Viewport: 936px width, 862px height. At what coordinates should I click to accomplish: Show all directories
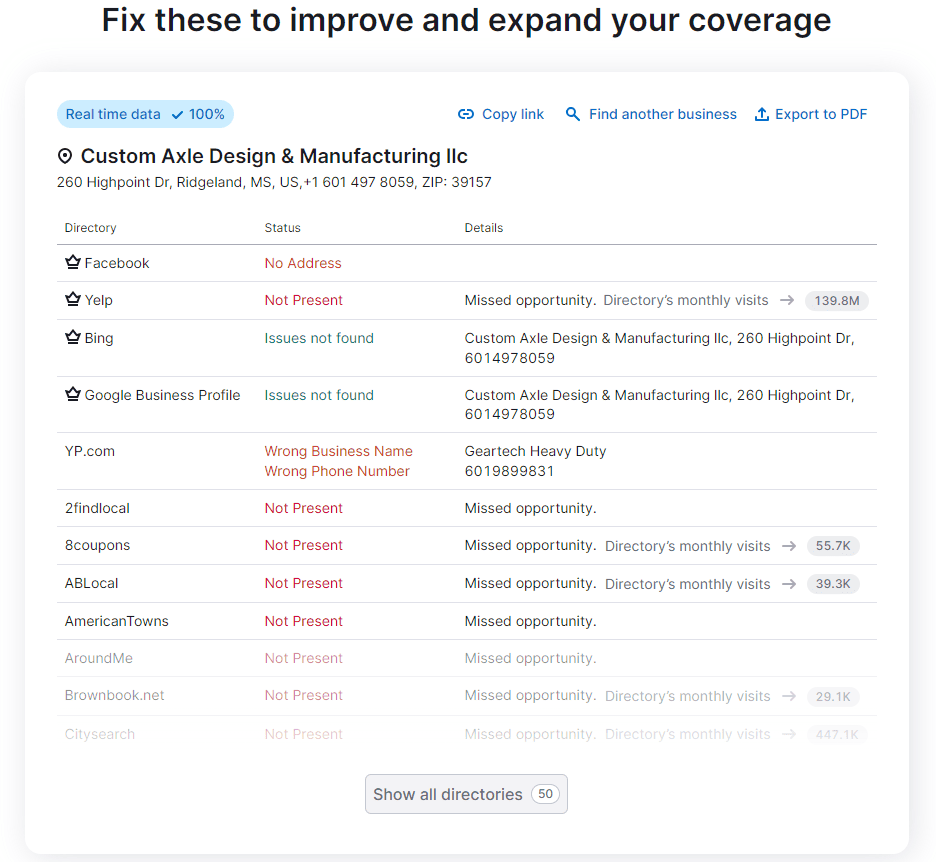(466, 794)
